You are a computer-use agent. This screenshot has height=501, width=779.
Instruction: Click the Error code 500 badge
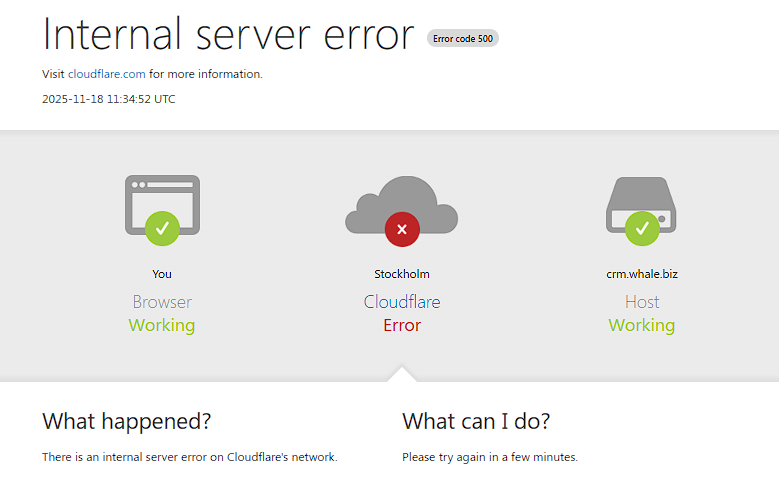pyautogui.click(x=463, y=38)
